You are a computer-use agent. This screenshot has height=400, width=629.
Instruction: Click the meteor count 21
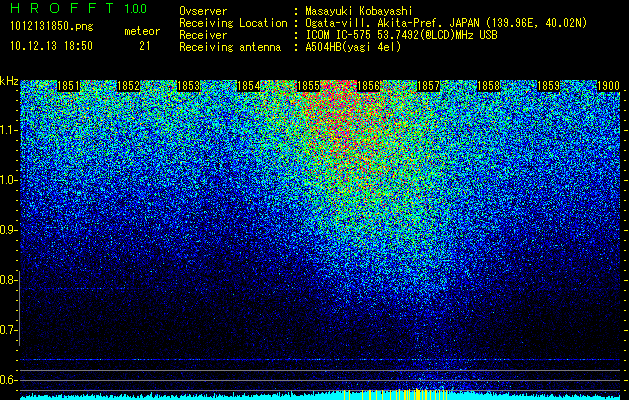[x=145, y=46]
